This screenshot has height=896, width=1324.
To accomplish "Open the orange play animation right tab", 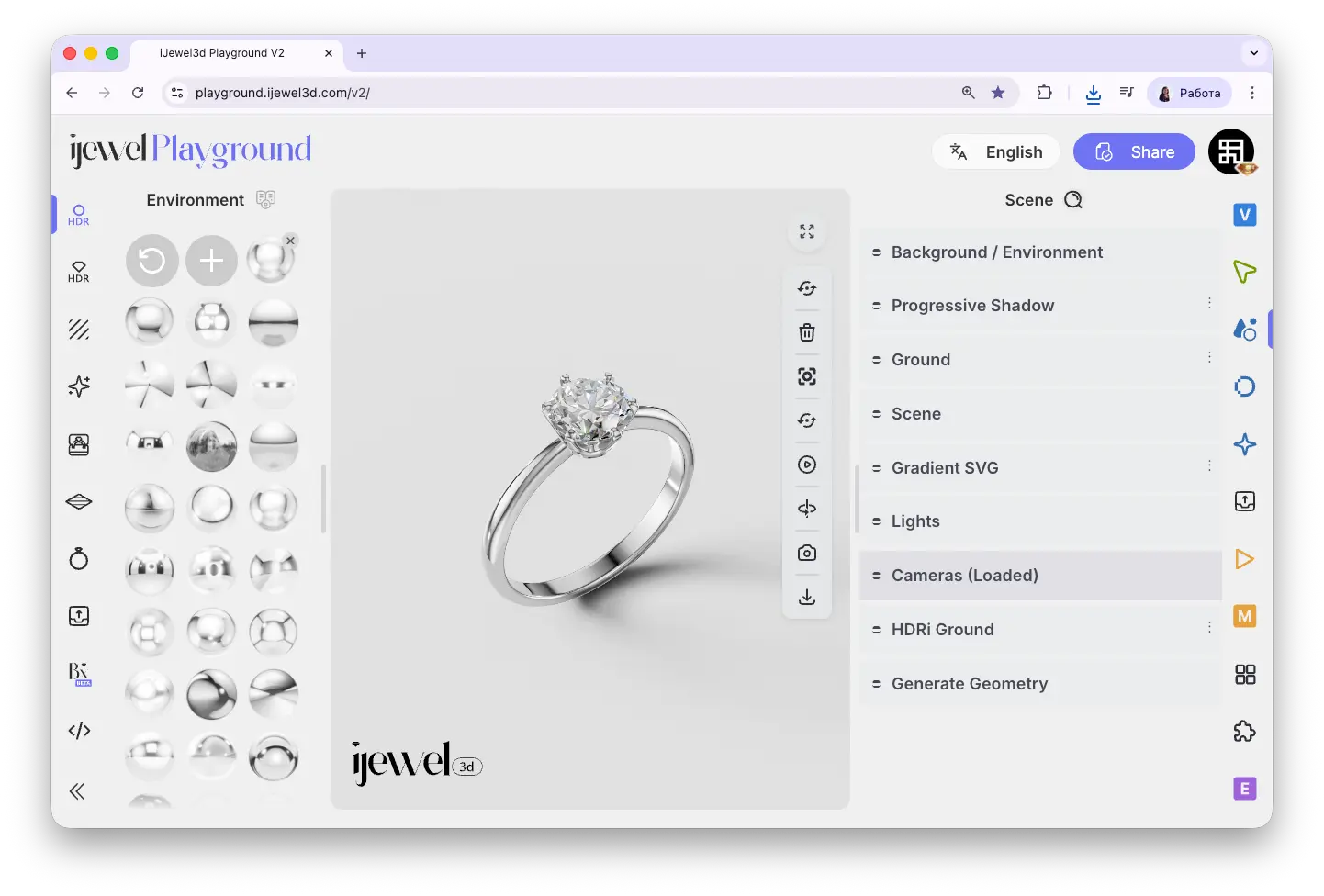I will click(1245, 559).
